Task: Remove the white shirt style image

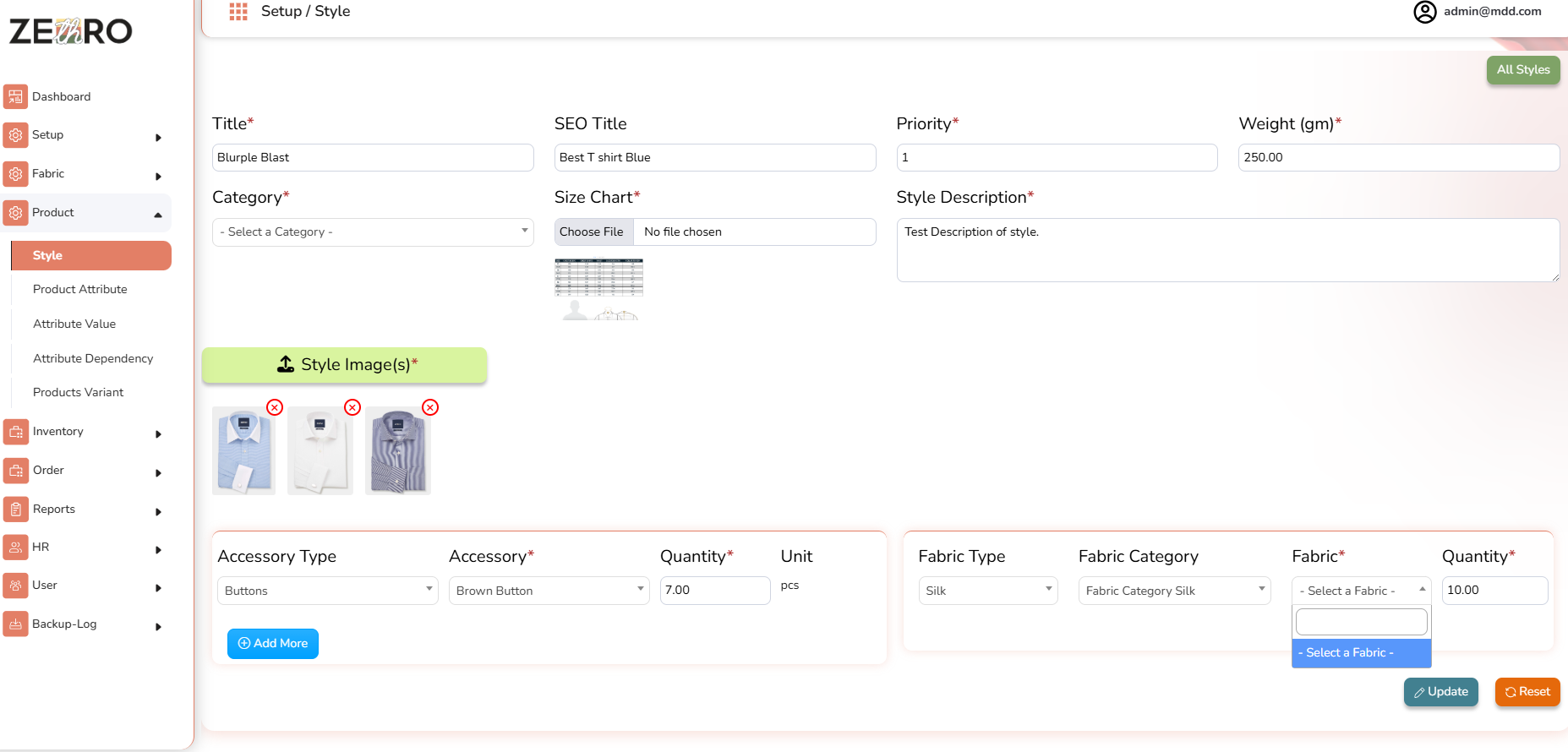Action: pyautogui.click(x=352, y=407)
